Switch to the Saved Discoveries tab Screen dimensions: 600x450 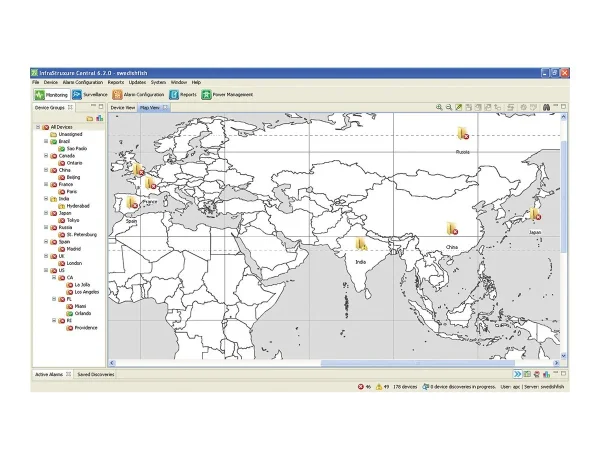(x=96, y=374)
